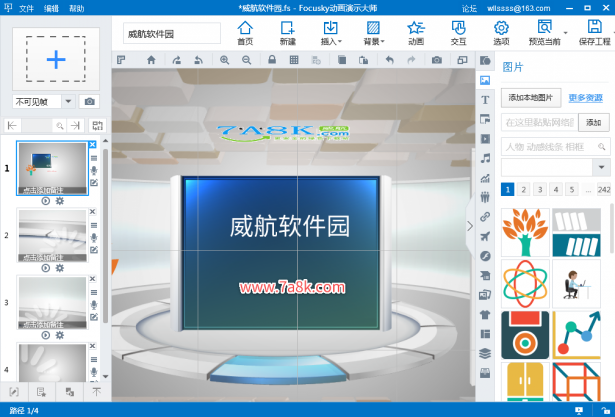Expand the image category dropdown

click(x=601, y=168)
